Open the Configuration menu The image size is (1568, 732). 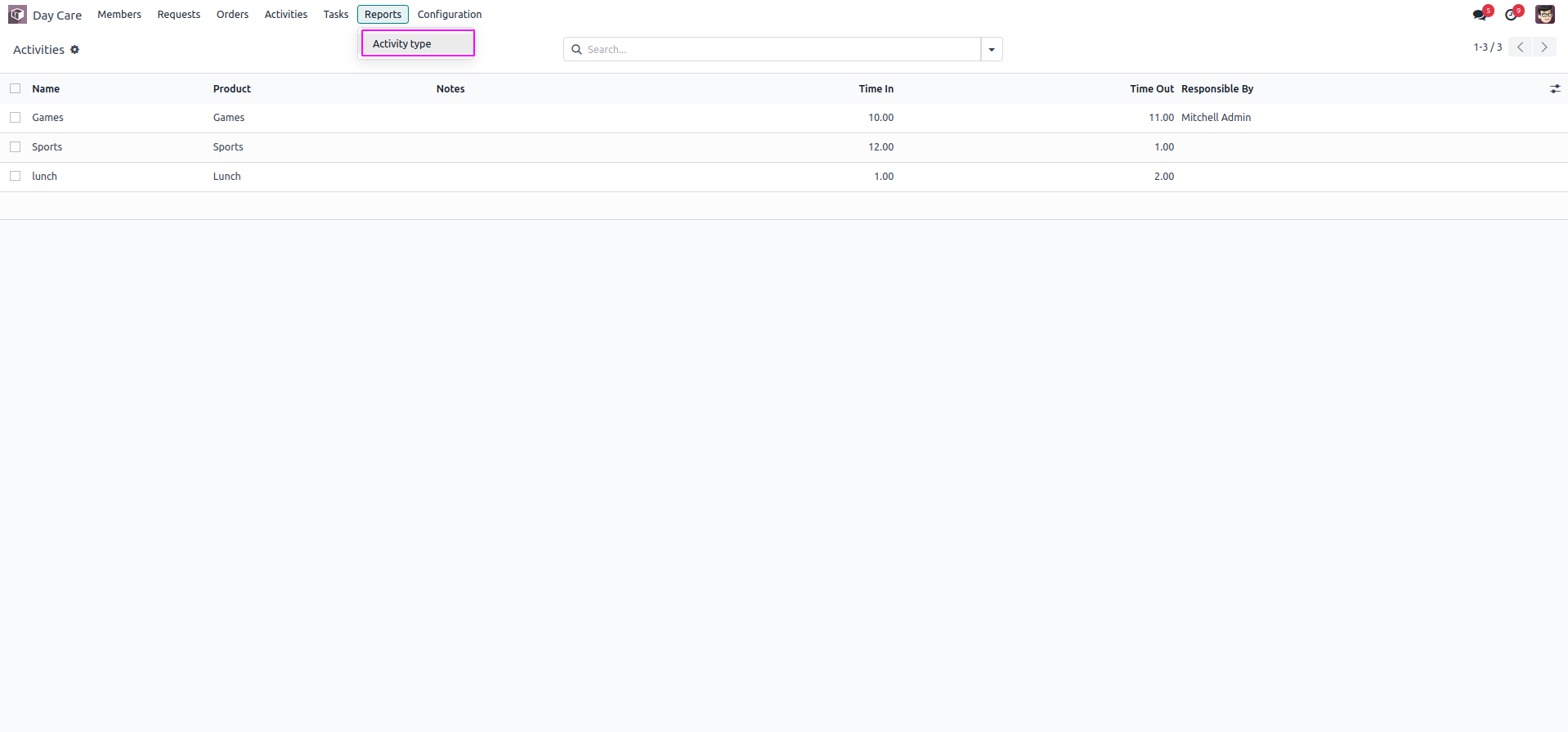tap(450, 15)
